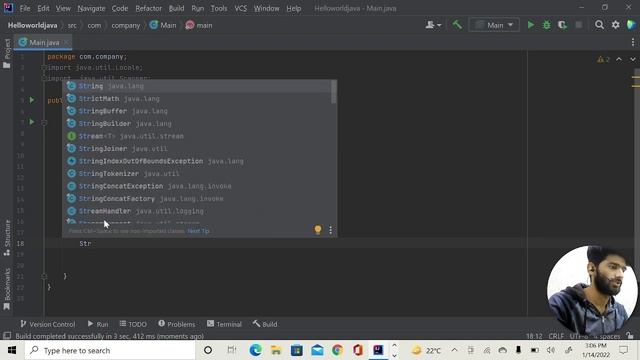Click the Build project hammer icon
640x360 pixels.
pos(457,25)
